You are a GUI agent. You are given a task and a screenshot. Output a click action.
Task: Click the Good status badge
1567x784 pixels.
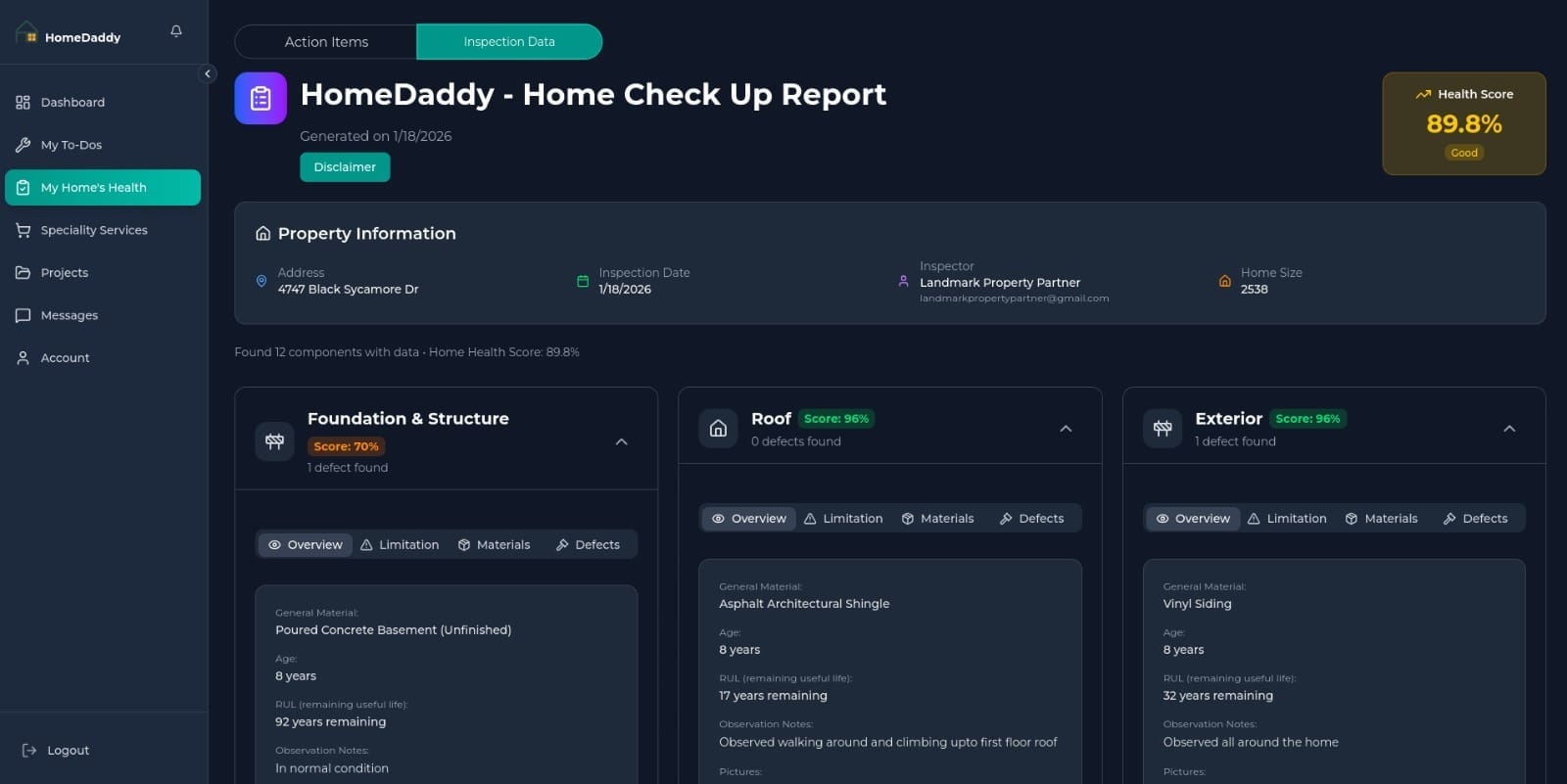pos(1464,153)
